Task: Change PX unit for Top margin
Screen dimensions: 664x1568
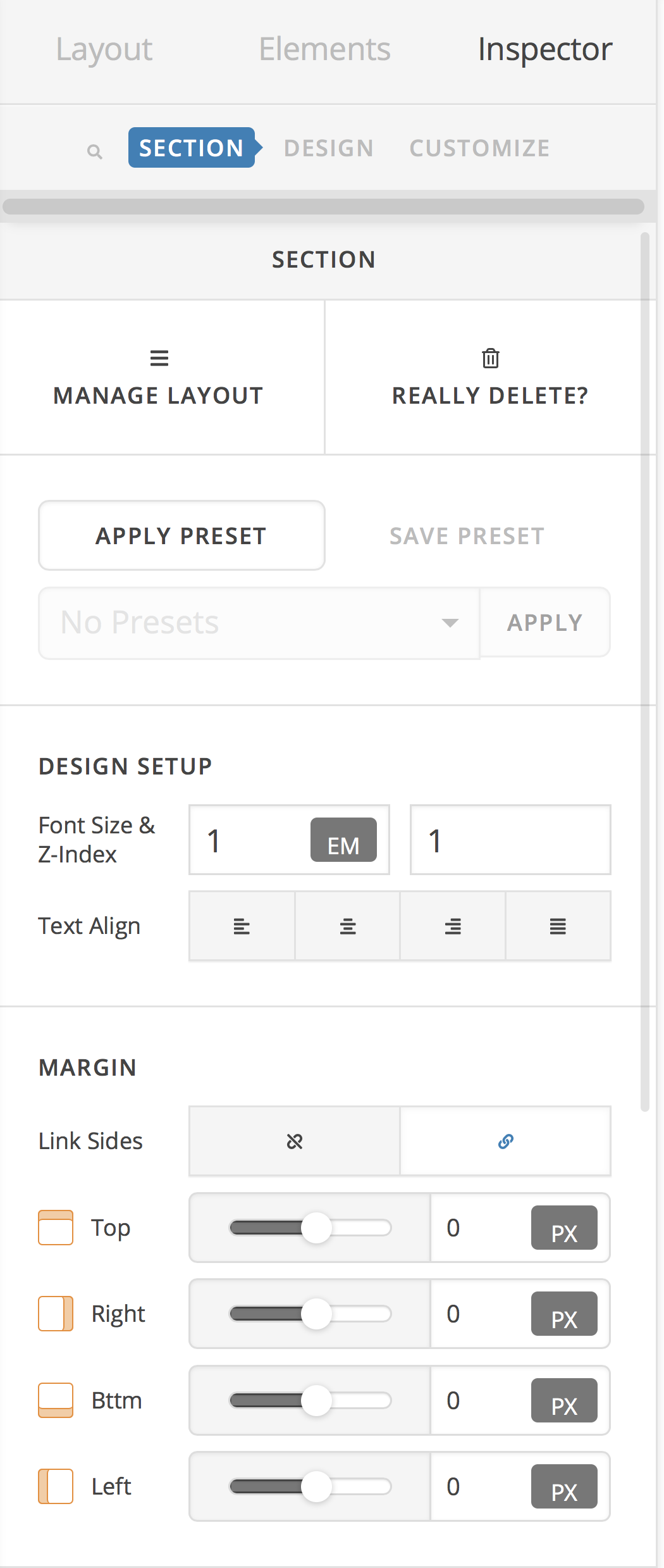Action: (x=564, y=1228)
